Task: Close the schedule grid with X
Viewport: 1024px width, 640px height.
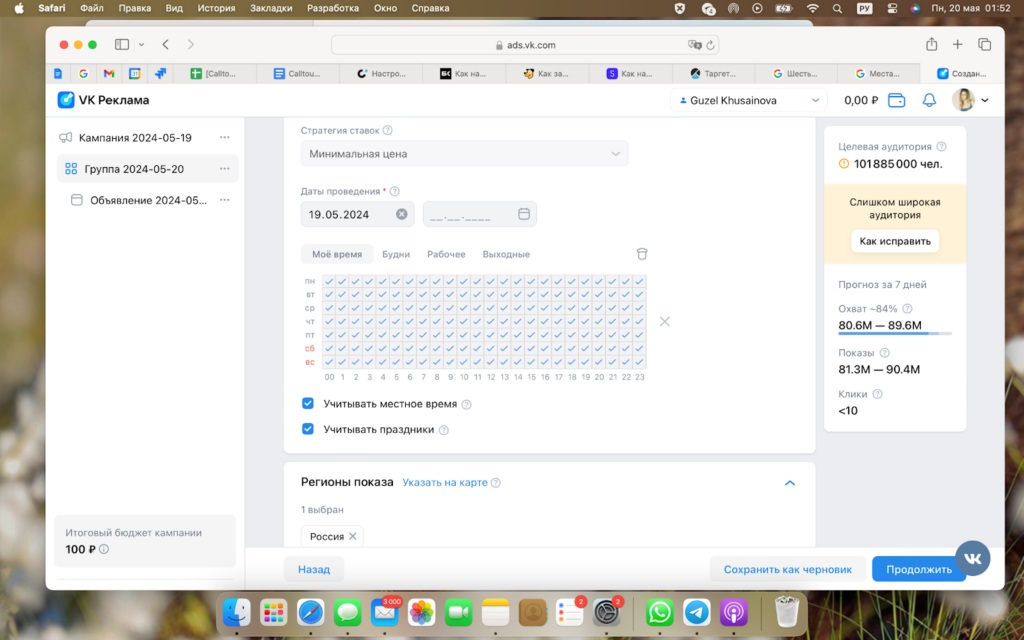Action: point(664,322)
